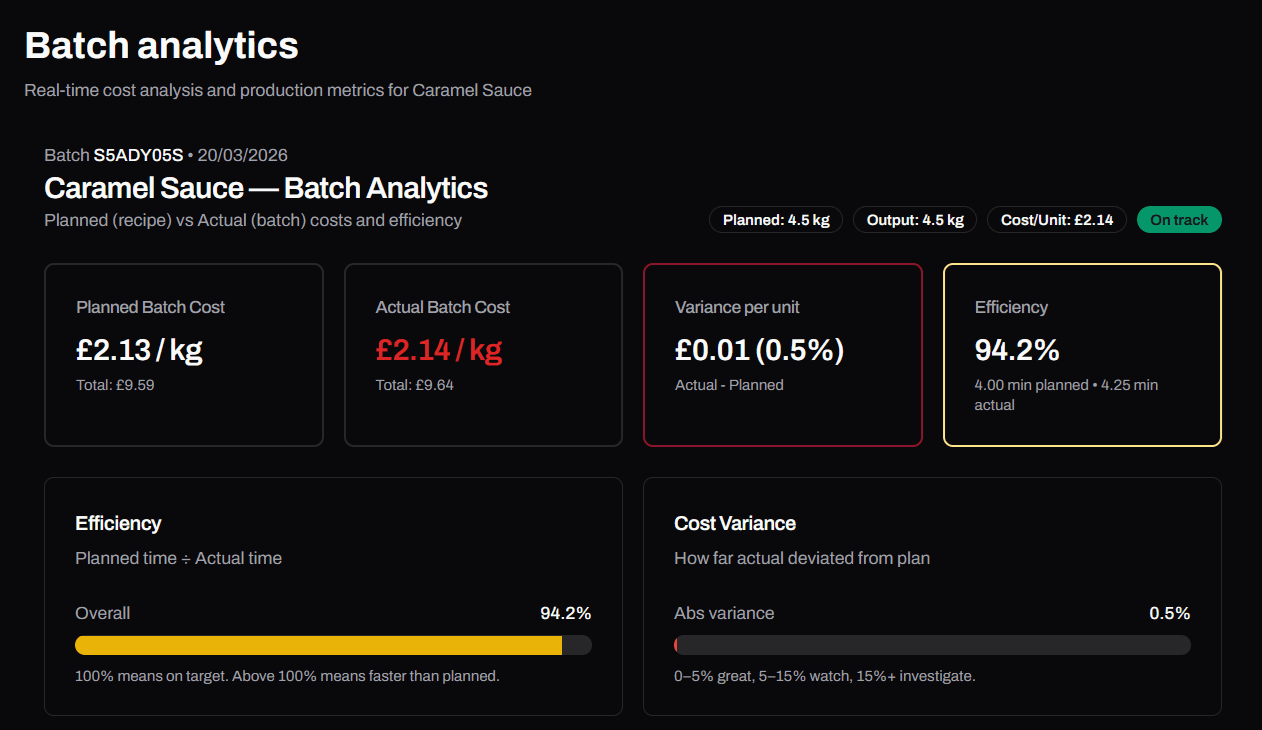Click the Total: £9.59 value

[x=114, y=384]
